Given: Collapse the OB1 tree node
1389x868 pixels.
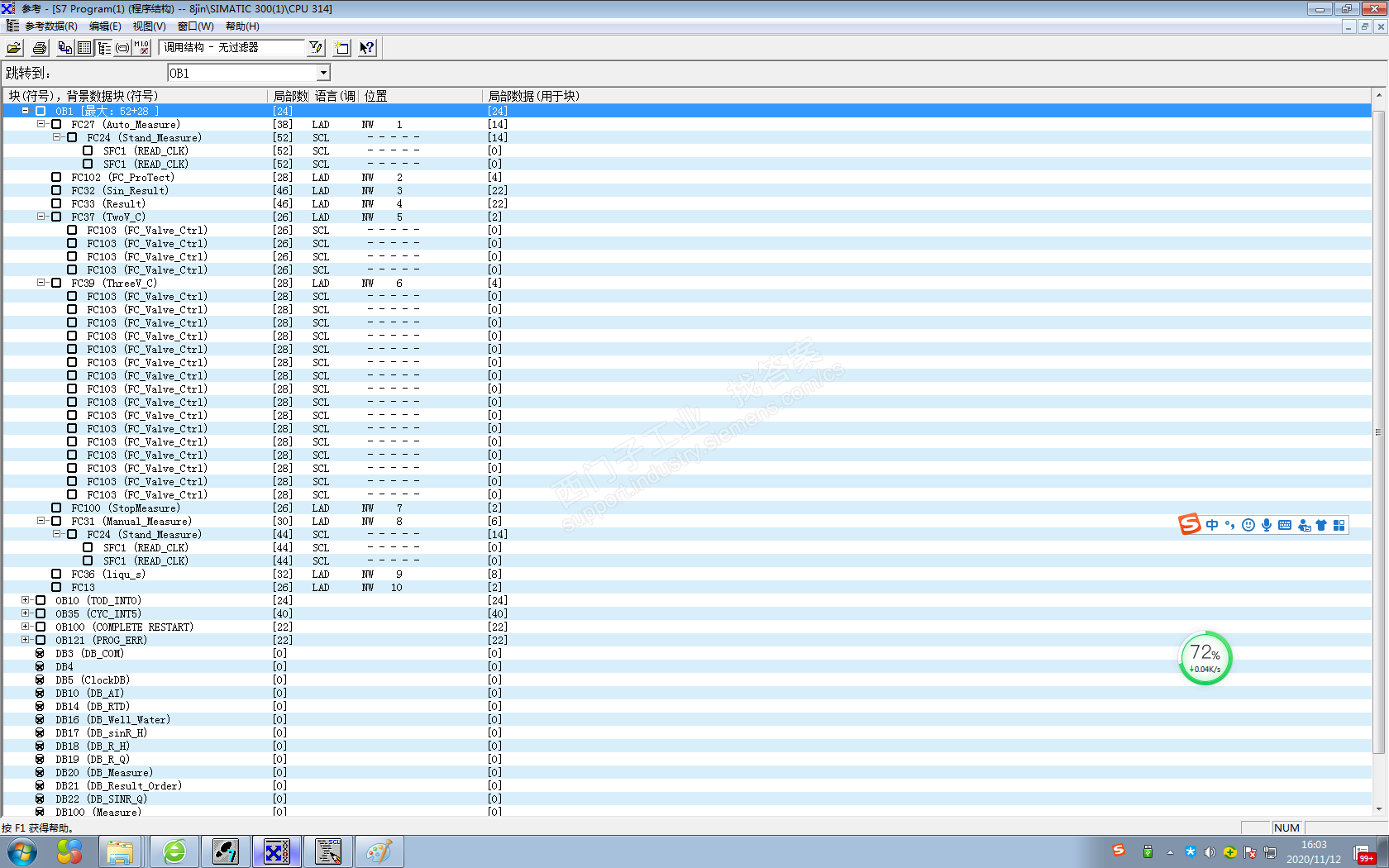Looking at the screenshot, I should (x=25, y=111).
